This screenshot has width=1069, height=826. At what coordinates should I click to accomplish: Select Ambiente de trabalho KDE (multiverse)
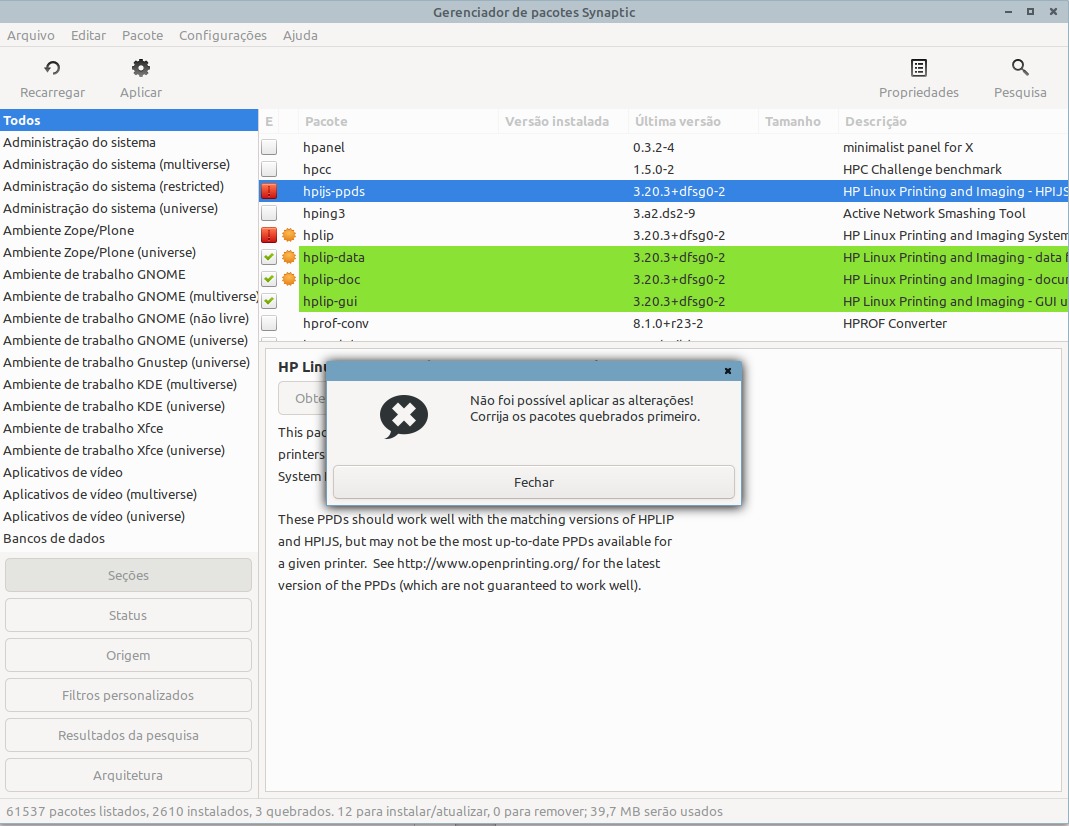(x=129, y=384)
